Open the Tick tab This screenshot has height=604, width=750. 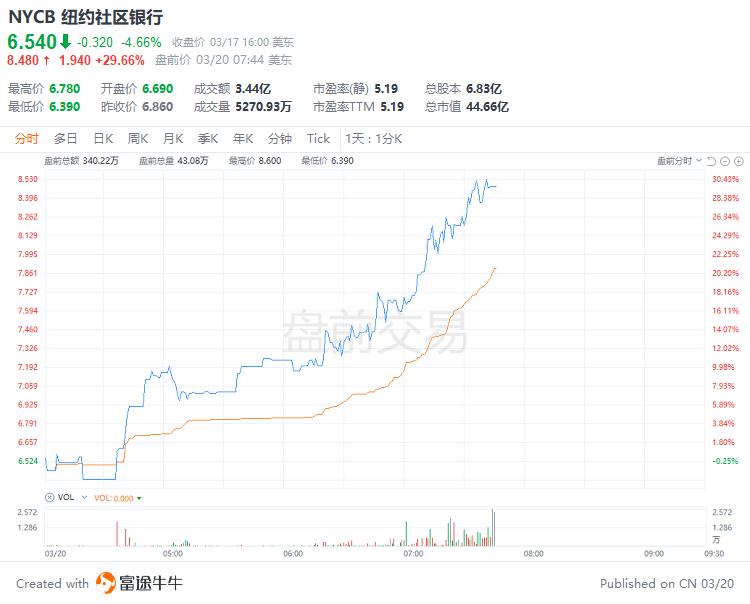(319, 139)
